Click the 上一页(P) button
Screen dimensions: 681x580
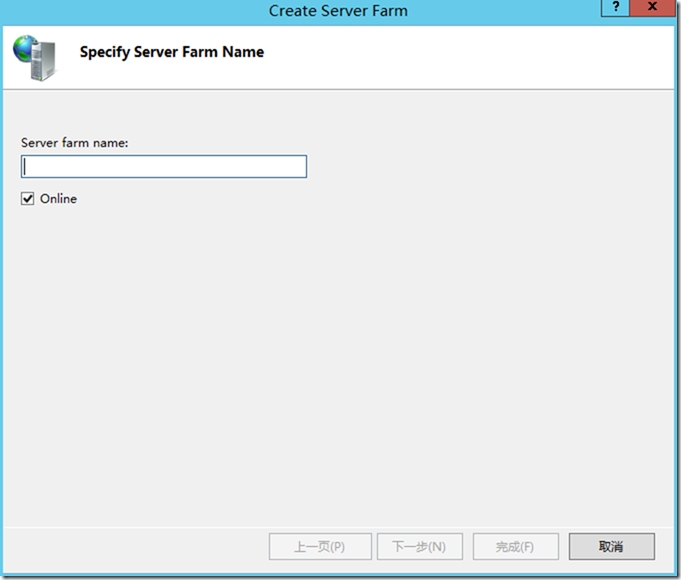pos(320,547)
